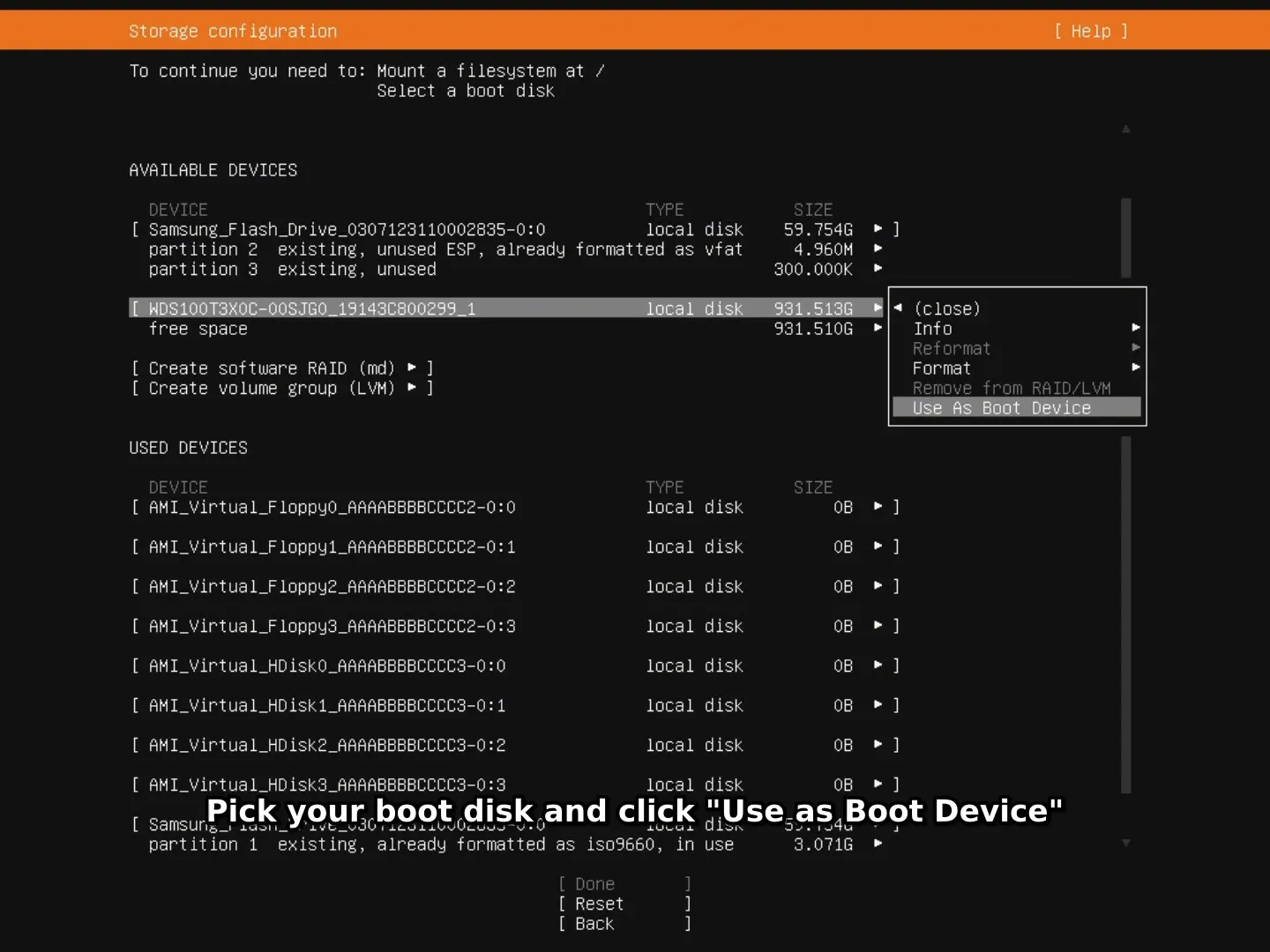Click submenu arrow right of Reformat
The height and width of the screenshot is (952, 1270).
(x=1136, y=347)
